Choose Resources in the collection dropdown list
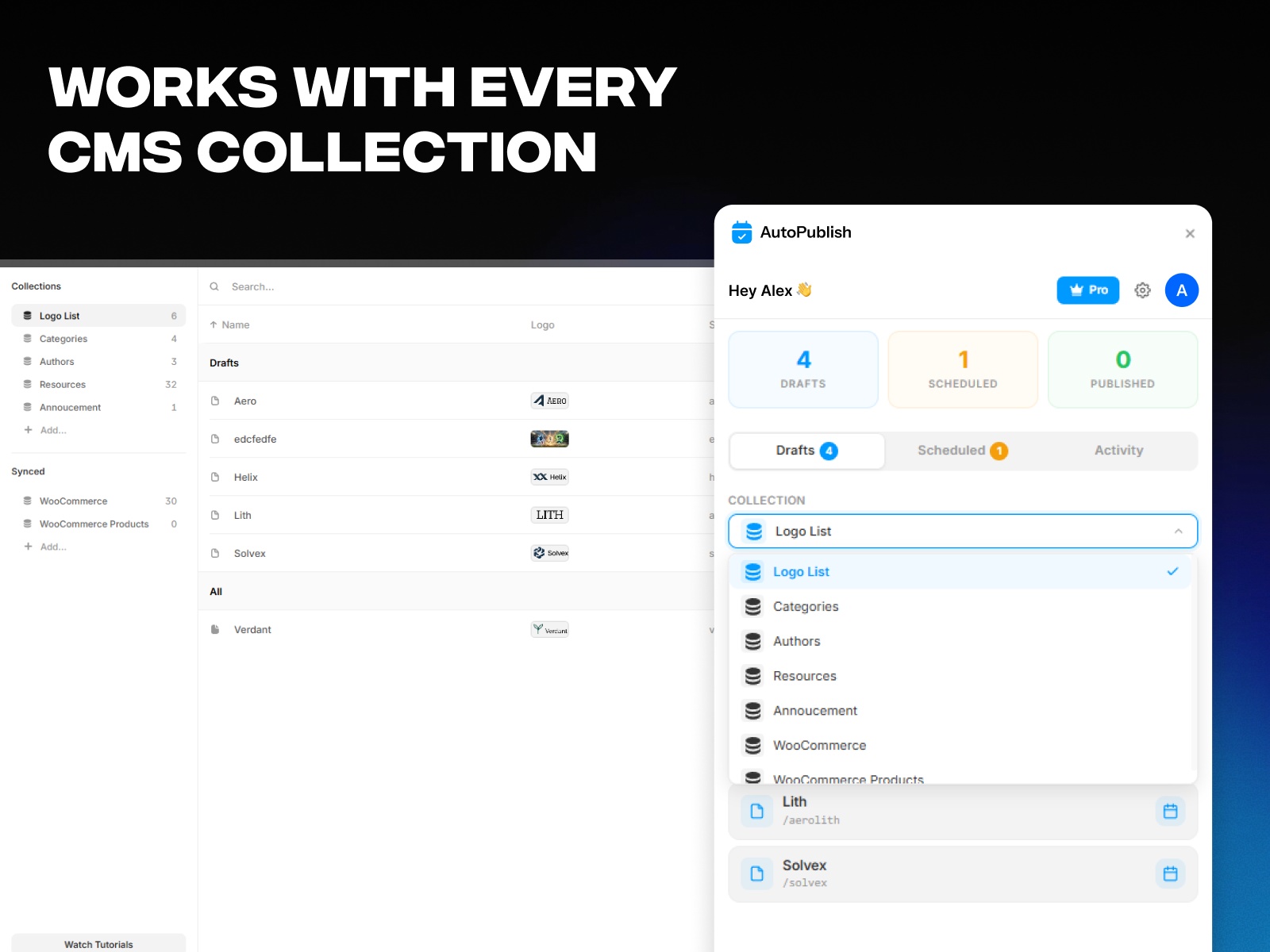The width and height of the screenshot is (1270, 952). (804, 676)
